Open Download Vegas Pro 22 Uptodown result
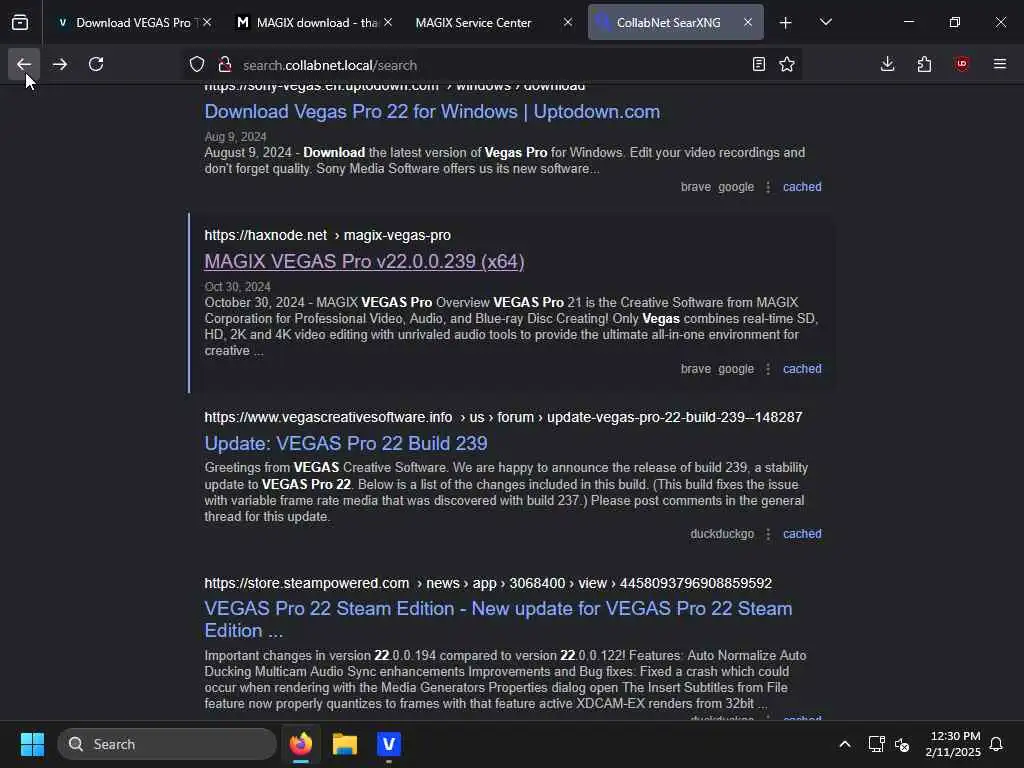This screenshot has width=1024, height=768. pos(432,112)
